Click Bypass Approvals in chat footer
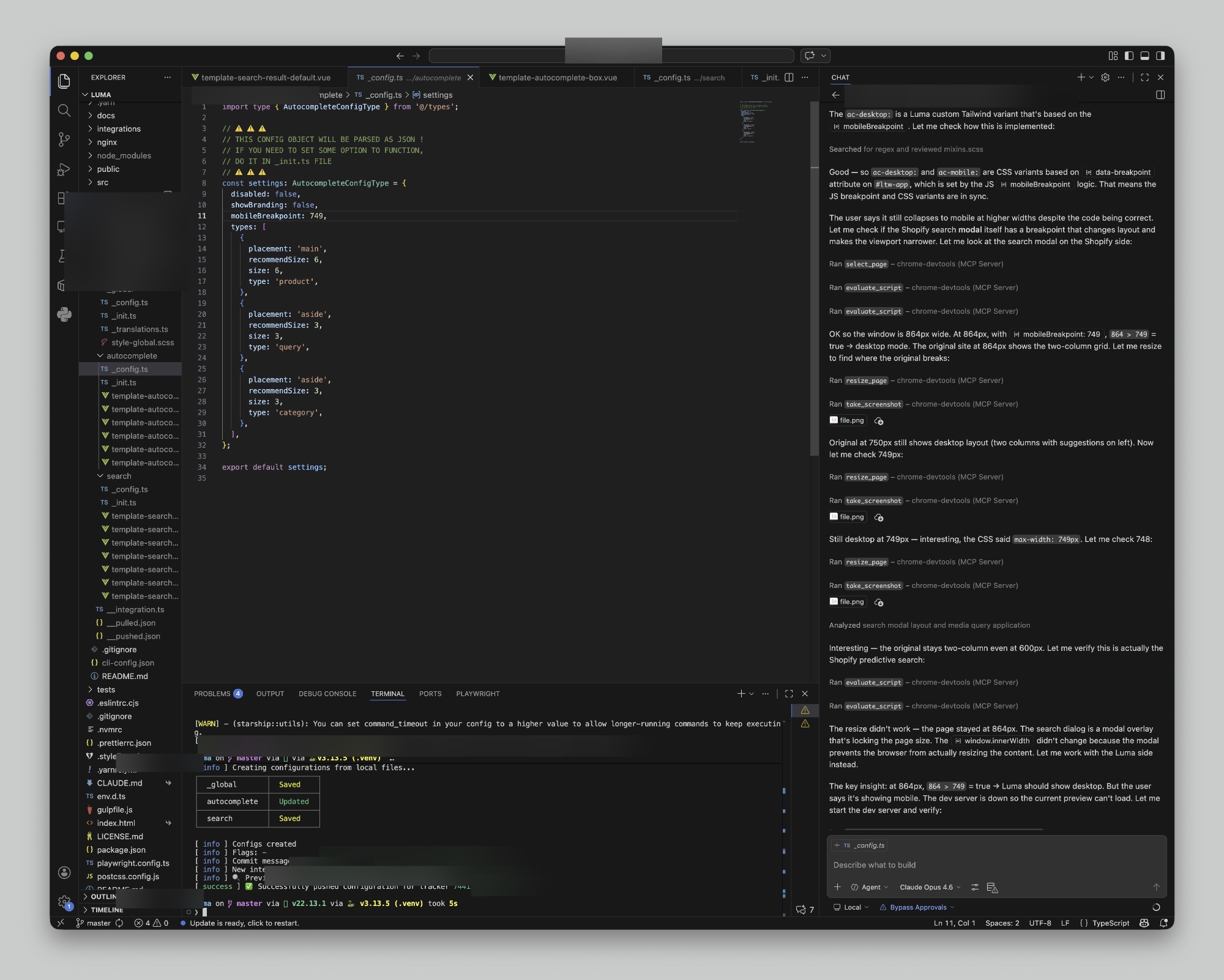Image resolution: width=1224 pixels, height=980 pixels. (917, 907)
